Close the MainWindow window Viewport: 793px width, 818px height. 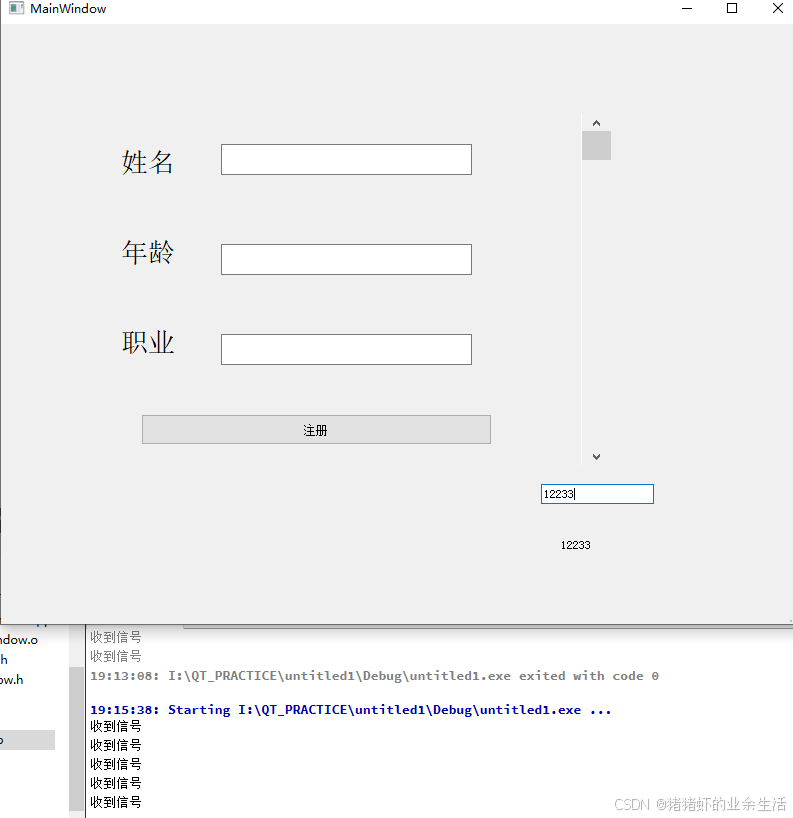tap(777, 8)
